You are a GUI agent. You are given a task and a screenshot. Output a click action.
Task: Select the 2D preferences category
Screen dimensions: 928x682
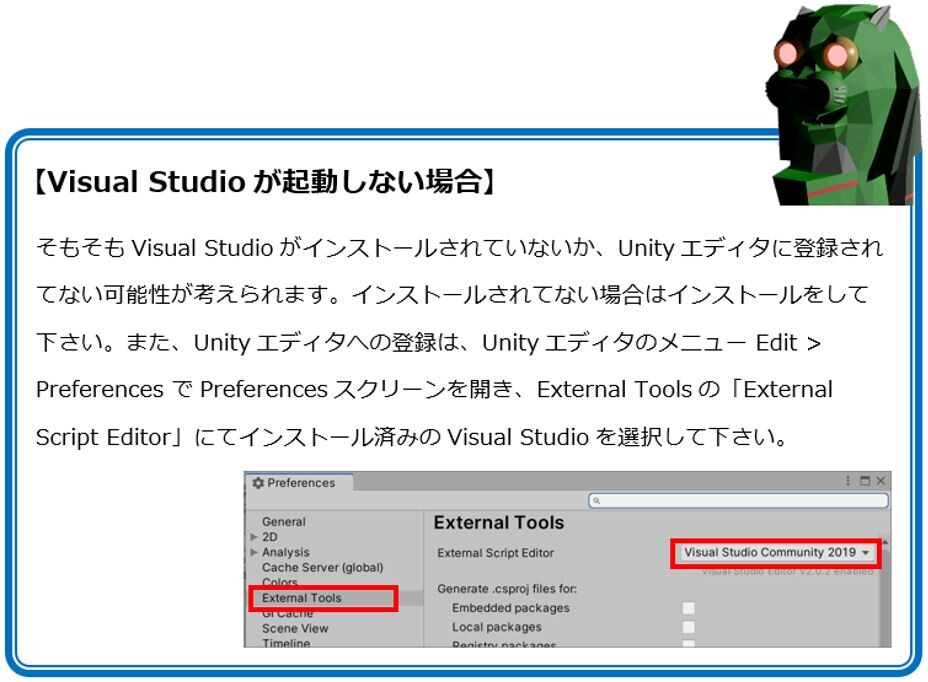[x=269, y=537]
